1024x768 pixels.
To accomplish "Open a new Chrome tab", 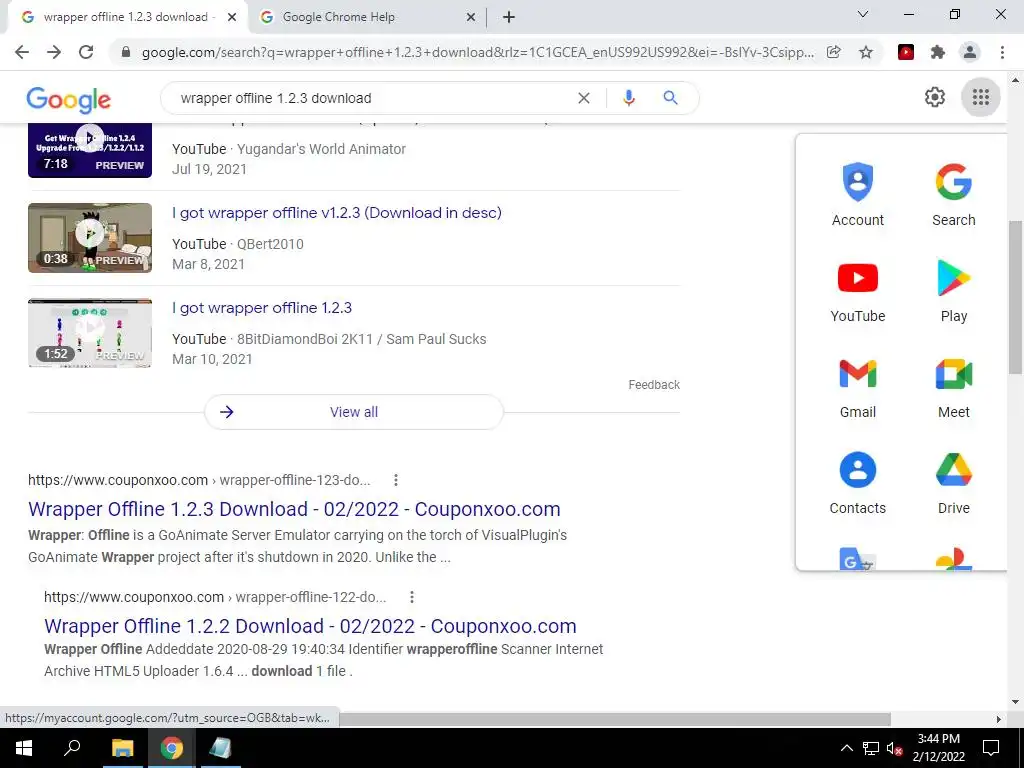I will point(509,17).
